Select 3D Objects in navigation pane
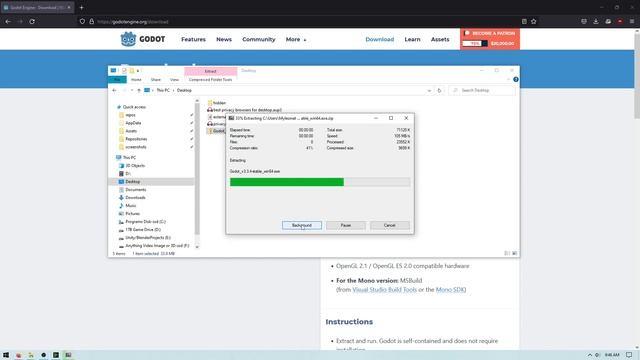 (135, 166)
